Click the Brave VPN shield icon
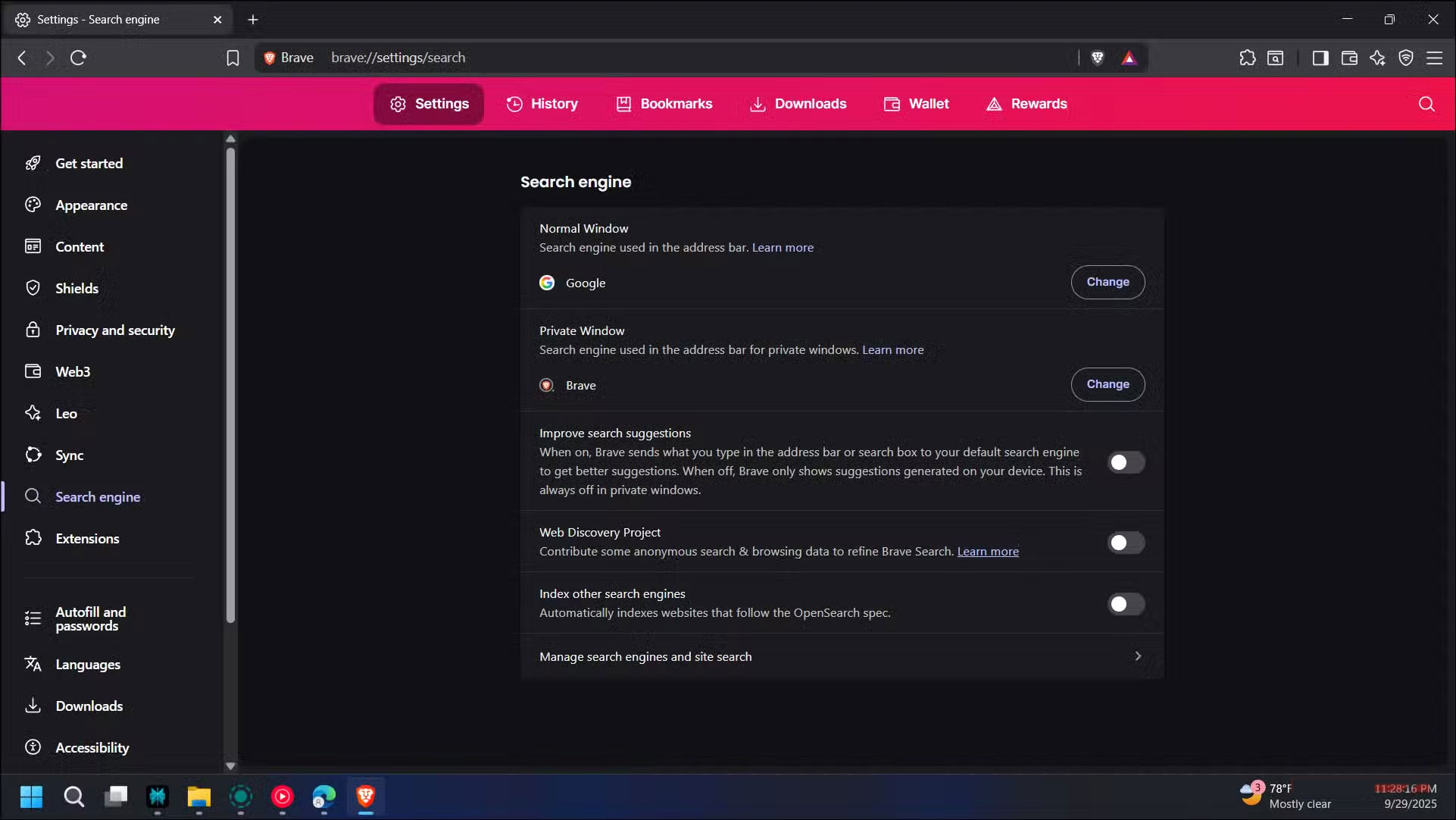The width and height of the screenshot is (1456, 820). [1406, 58]
